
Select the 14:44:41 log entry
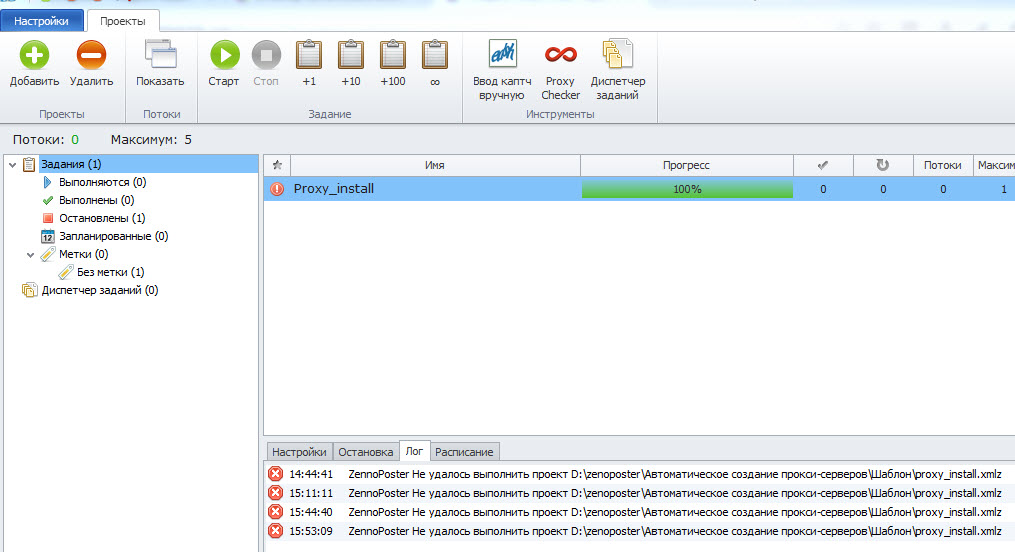(639, 474)
